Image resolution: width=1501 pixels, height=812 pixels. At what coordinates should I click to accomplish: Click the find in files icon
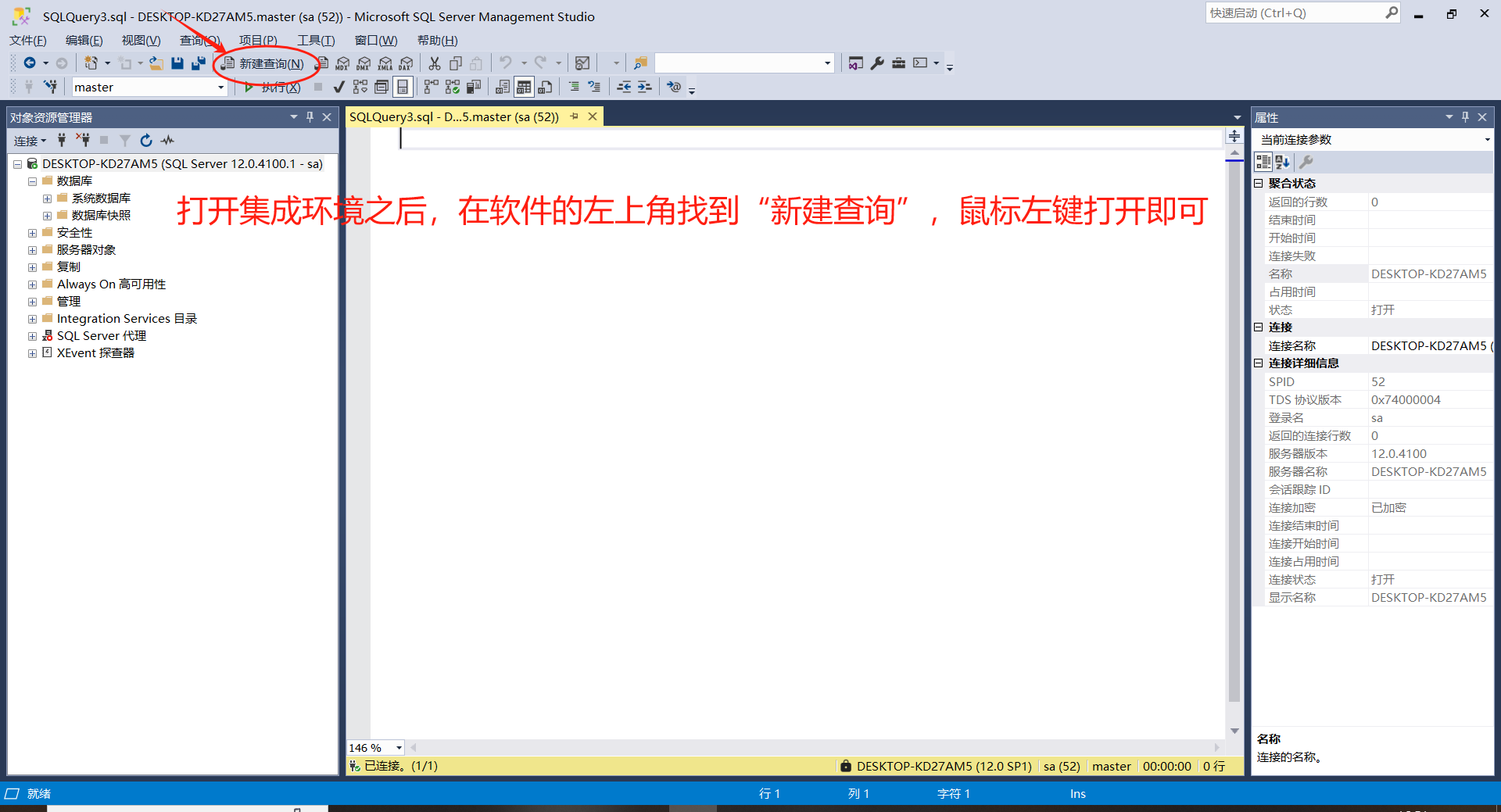(640, 63)
